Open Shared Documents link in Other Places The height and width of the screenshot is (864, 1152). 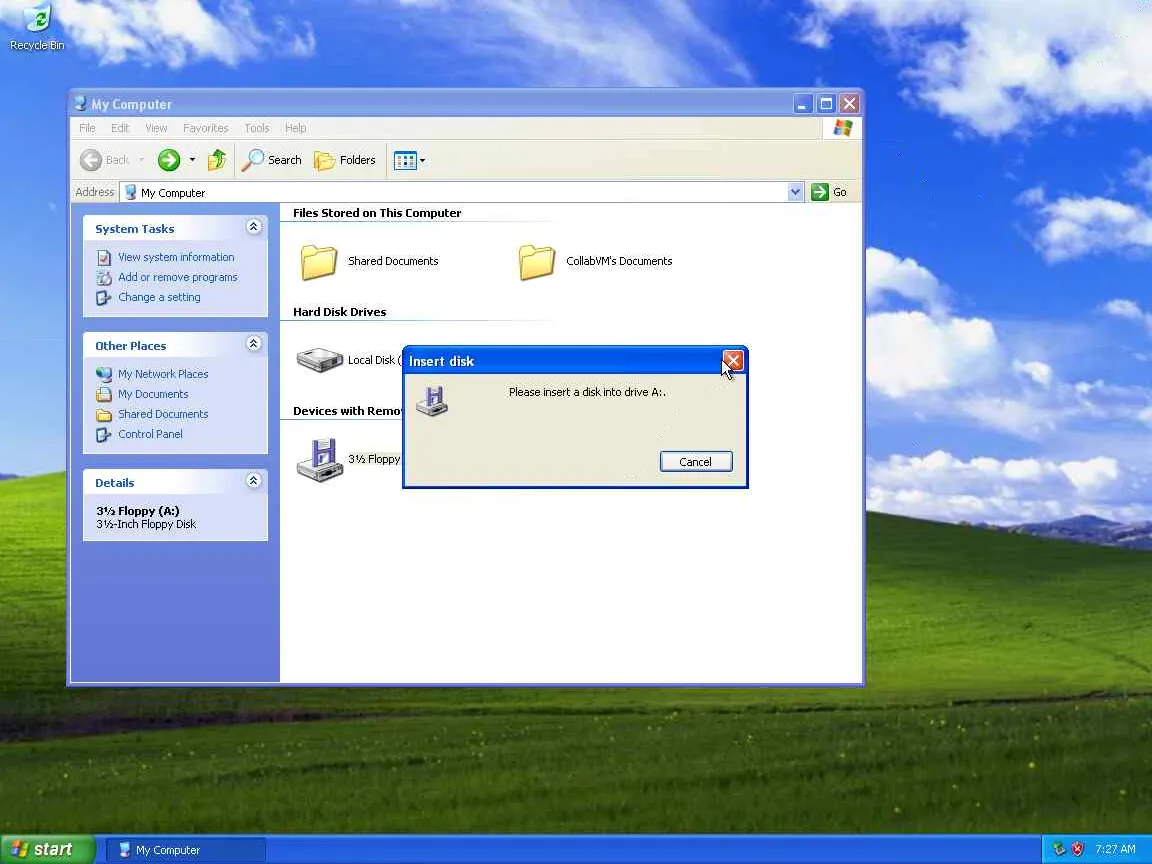click(163, 414)
